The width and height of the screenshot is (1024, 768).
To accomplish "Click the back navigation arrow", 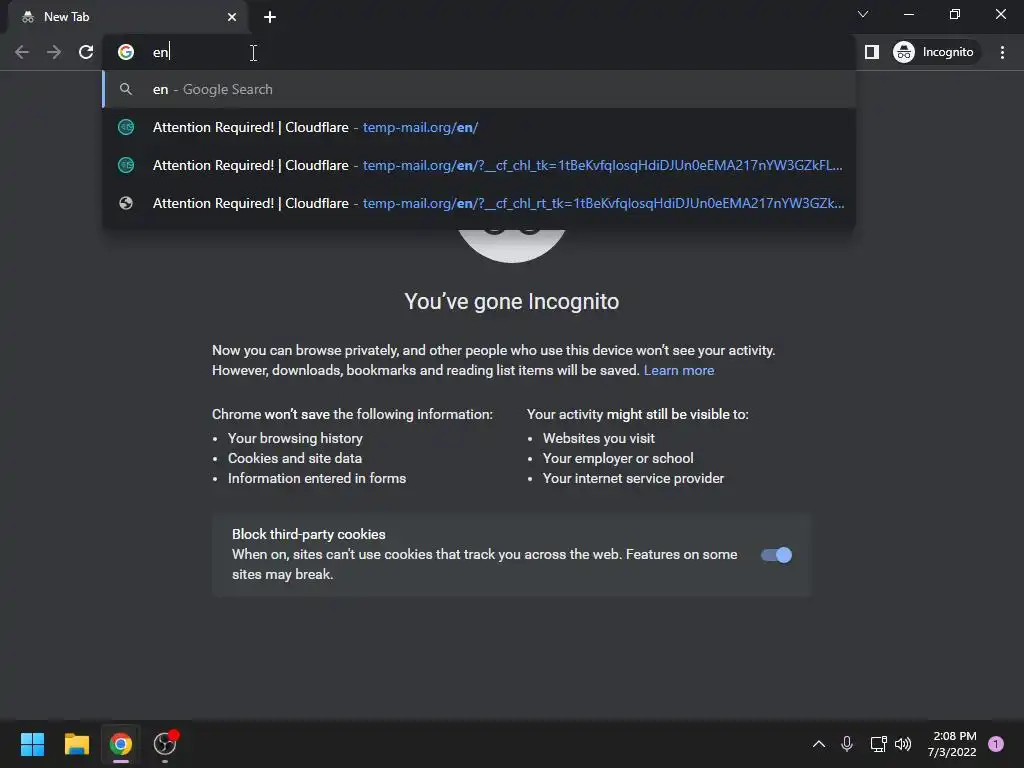I will [22, 52].
